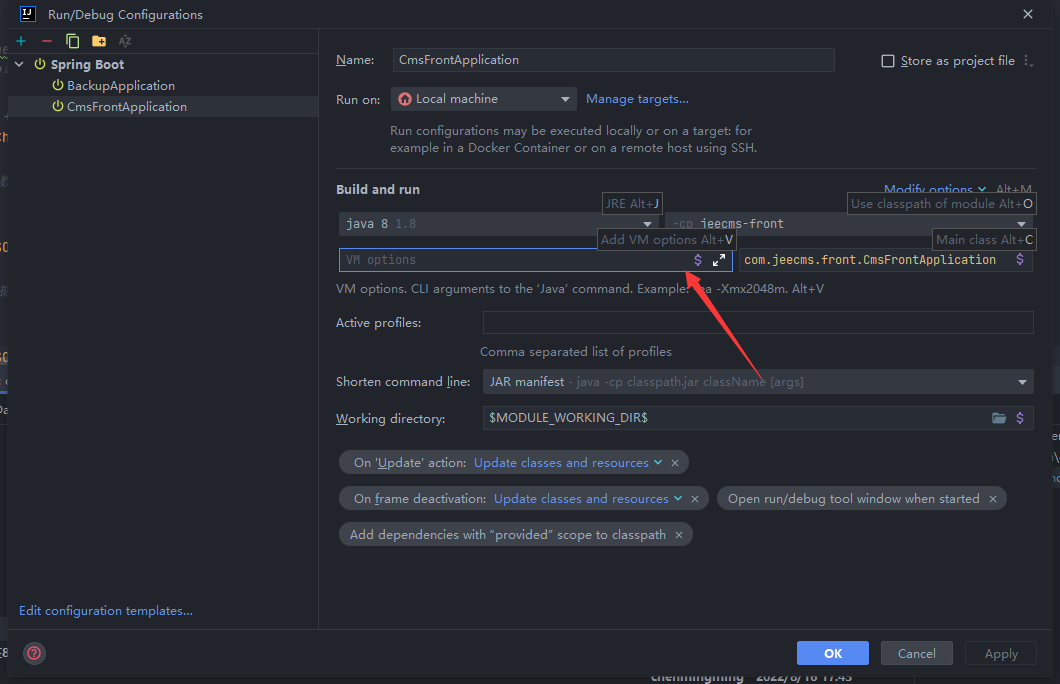This screenshot has height=684, width=1060.
Task: Insert macro in VM options field
Action: pyautogui.click(x=698, y=260)
